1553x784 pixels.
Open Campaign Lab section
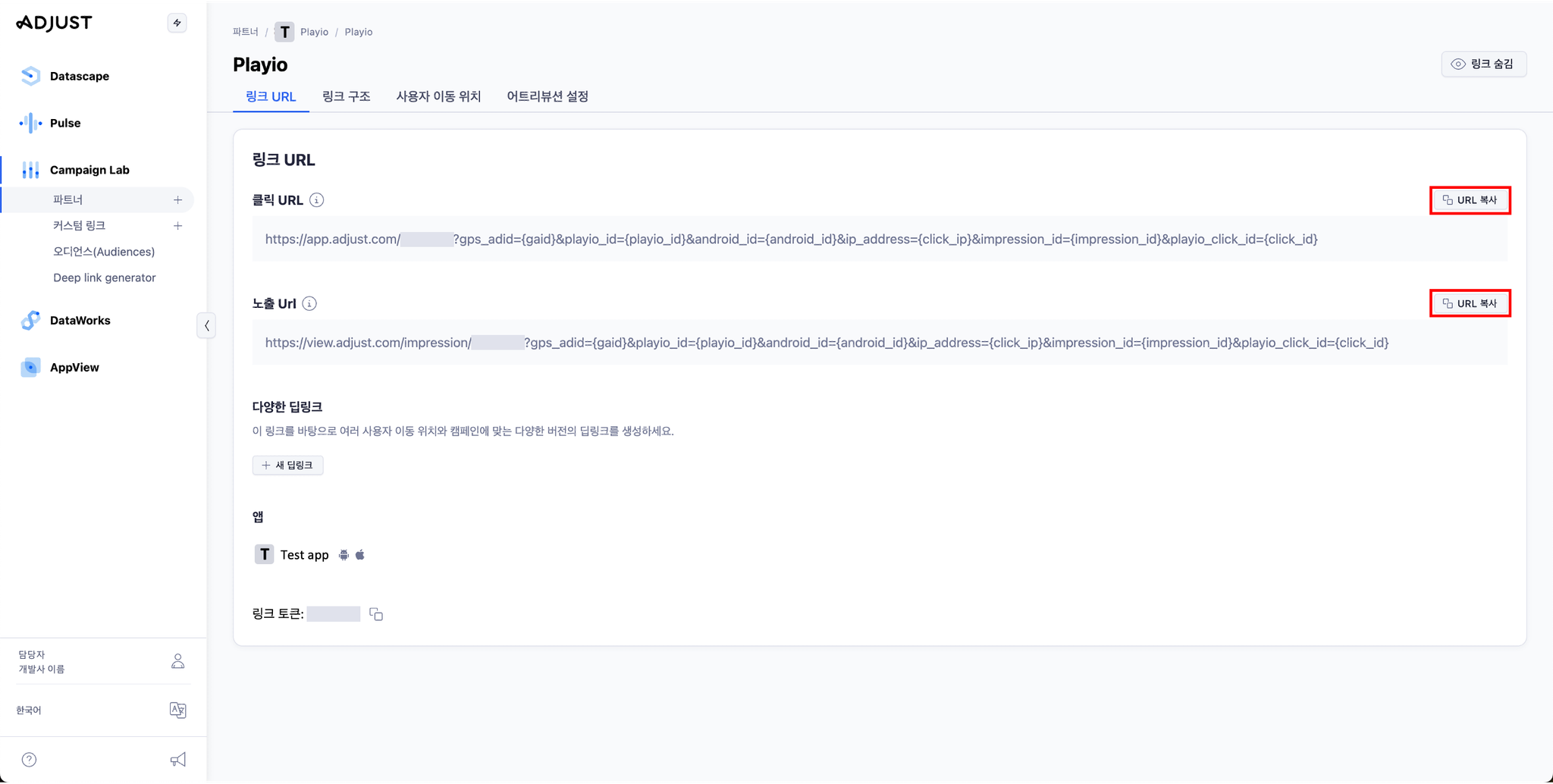point(89,170)
